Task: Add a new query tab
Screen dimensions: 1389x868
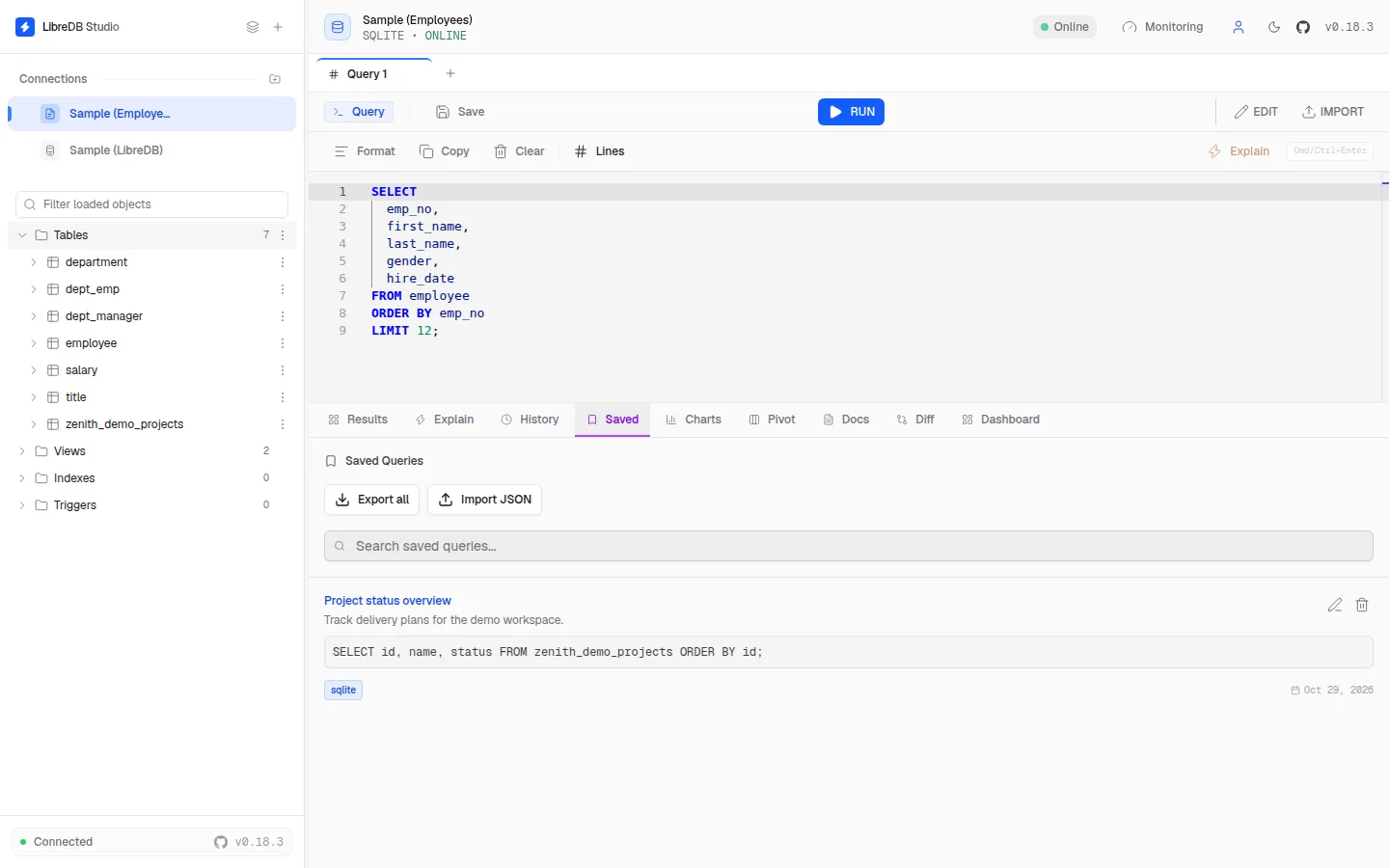Action: point(450,73)
